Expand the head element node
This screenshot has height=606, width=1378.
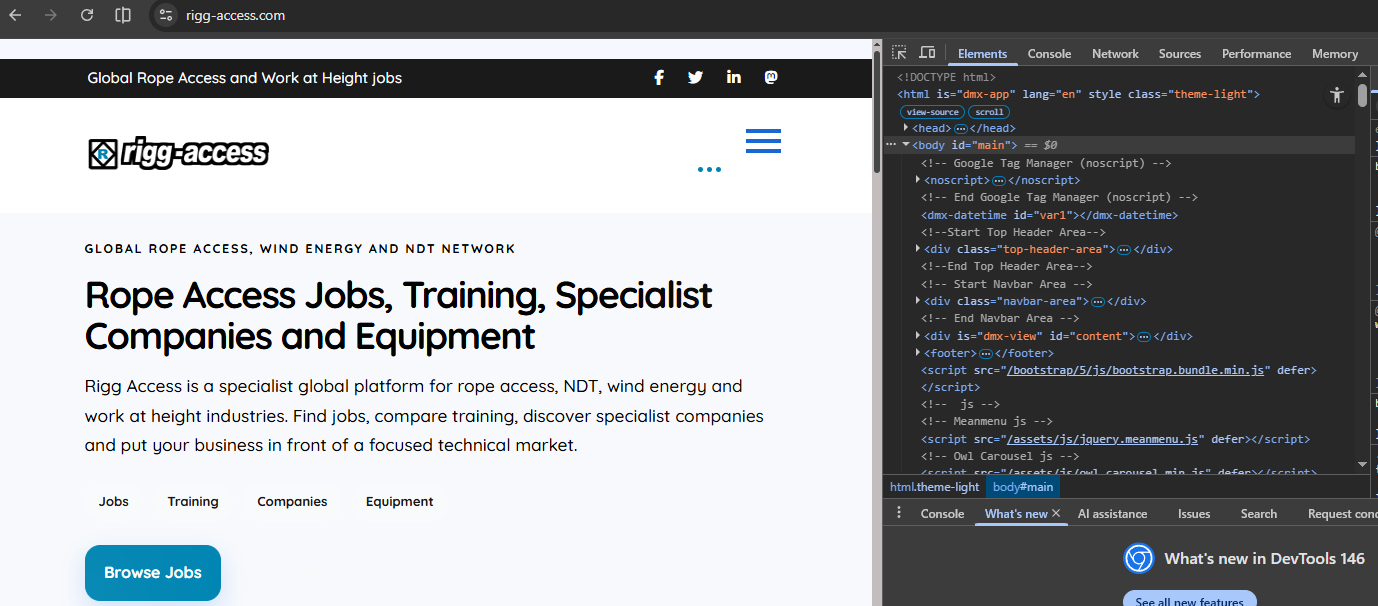click(906, 128)
